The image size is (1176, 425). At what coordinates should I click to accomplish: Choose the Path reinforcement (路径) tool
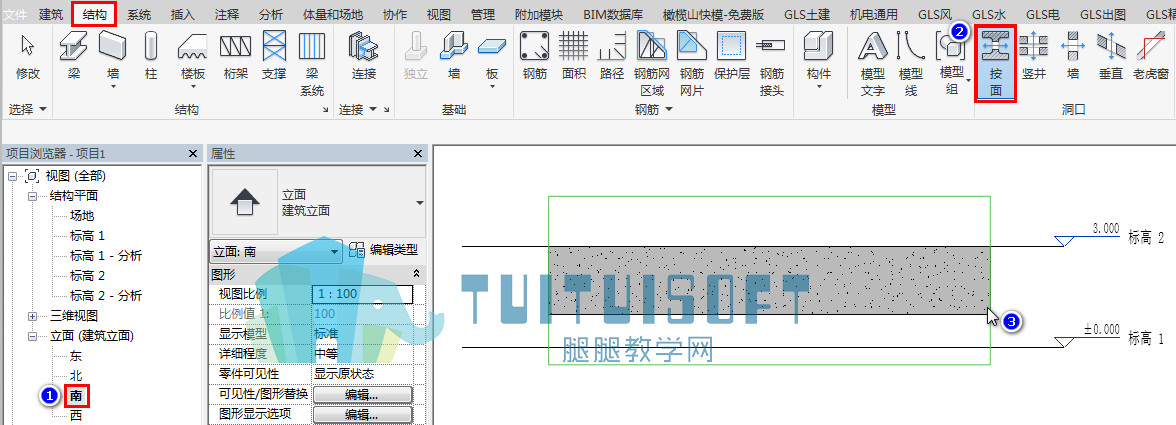click(x=612, y=56)
